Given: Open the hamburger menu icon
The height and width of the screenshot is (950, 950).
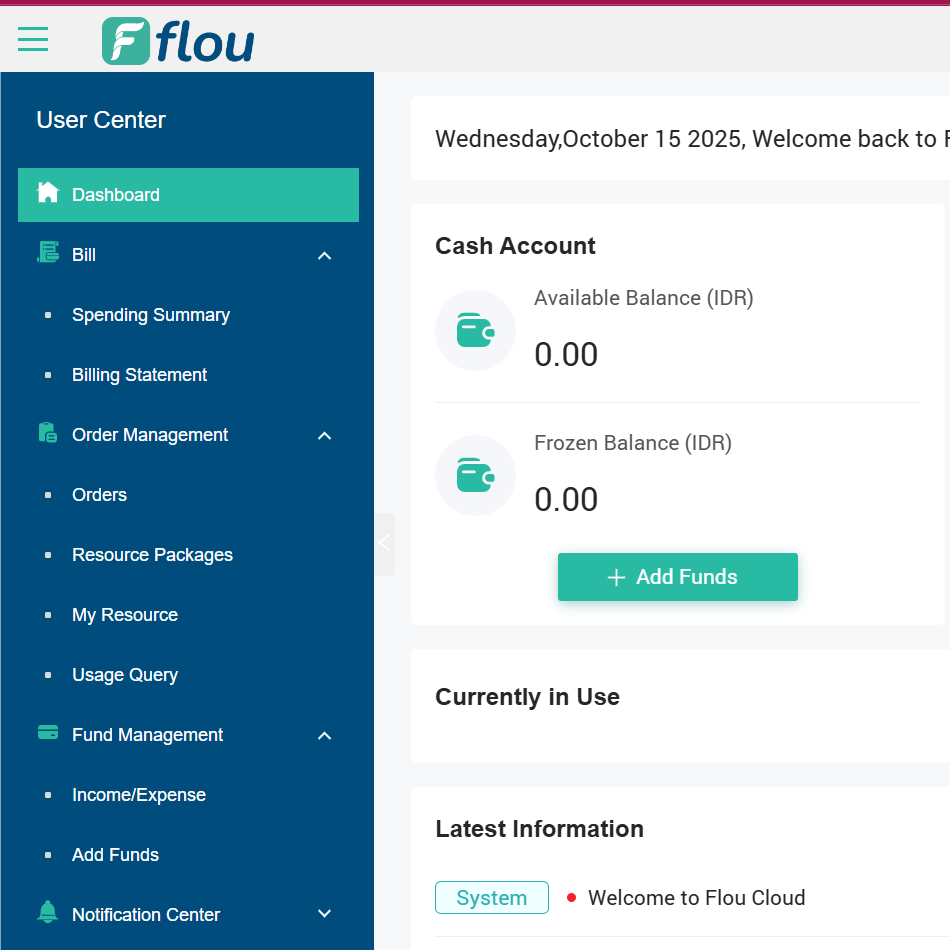Looking at the screenshot, I should click(x=33, y=39).
